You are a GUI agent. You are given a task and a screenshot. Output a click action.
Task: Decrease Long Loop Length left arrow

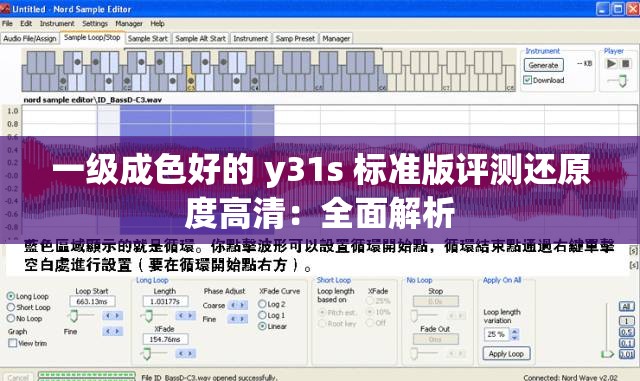181,315
